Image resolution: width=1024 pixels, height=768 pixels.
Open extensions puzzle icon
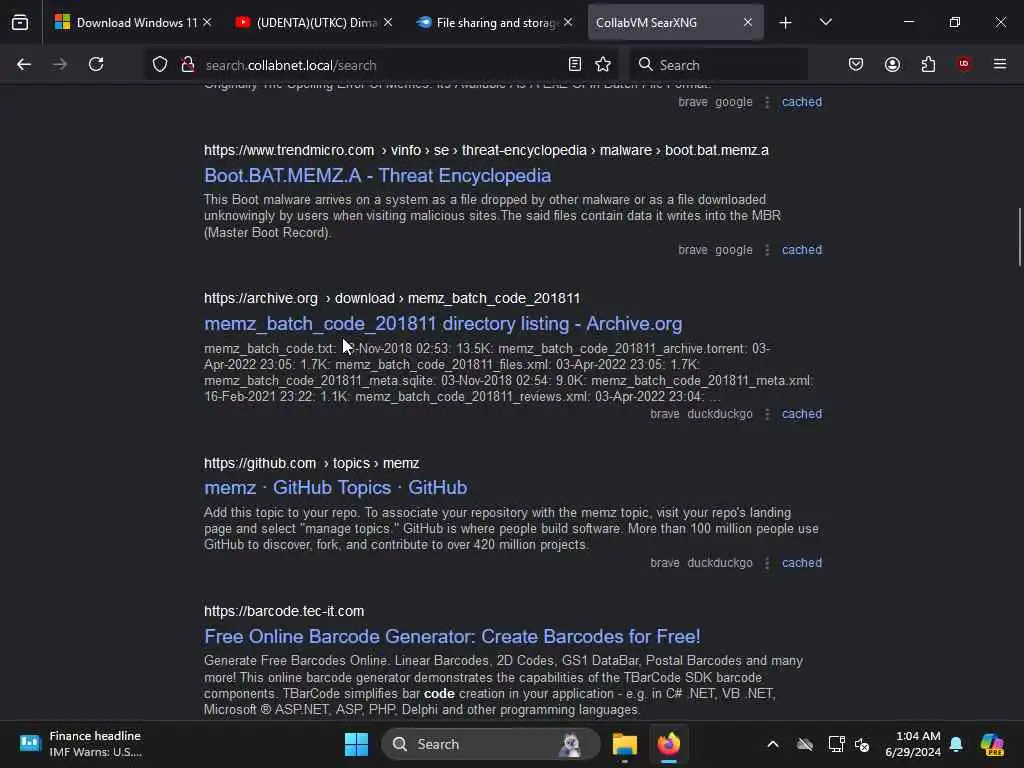[928, 64]
